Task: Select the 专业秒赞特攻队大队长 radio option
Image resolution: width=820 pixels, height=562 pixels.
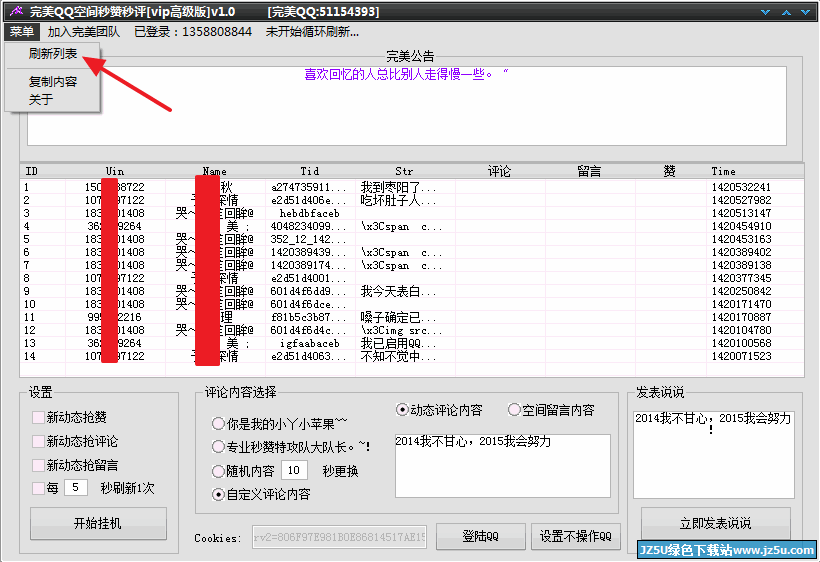Action: (x=218, y=447)
